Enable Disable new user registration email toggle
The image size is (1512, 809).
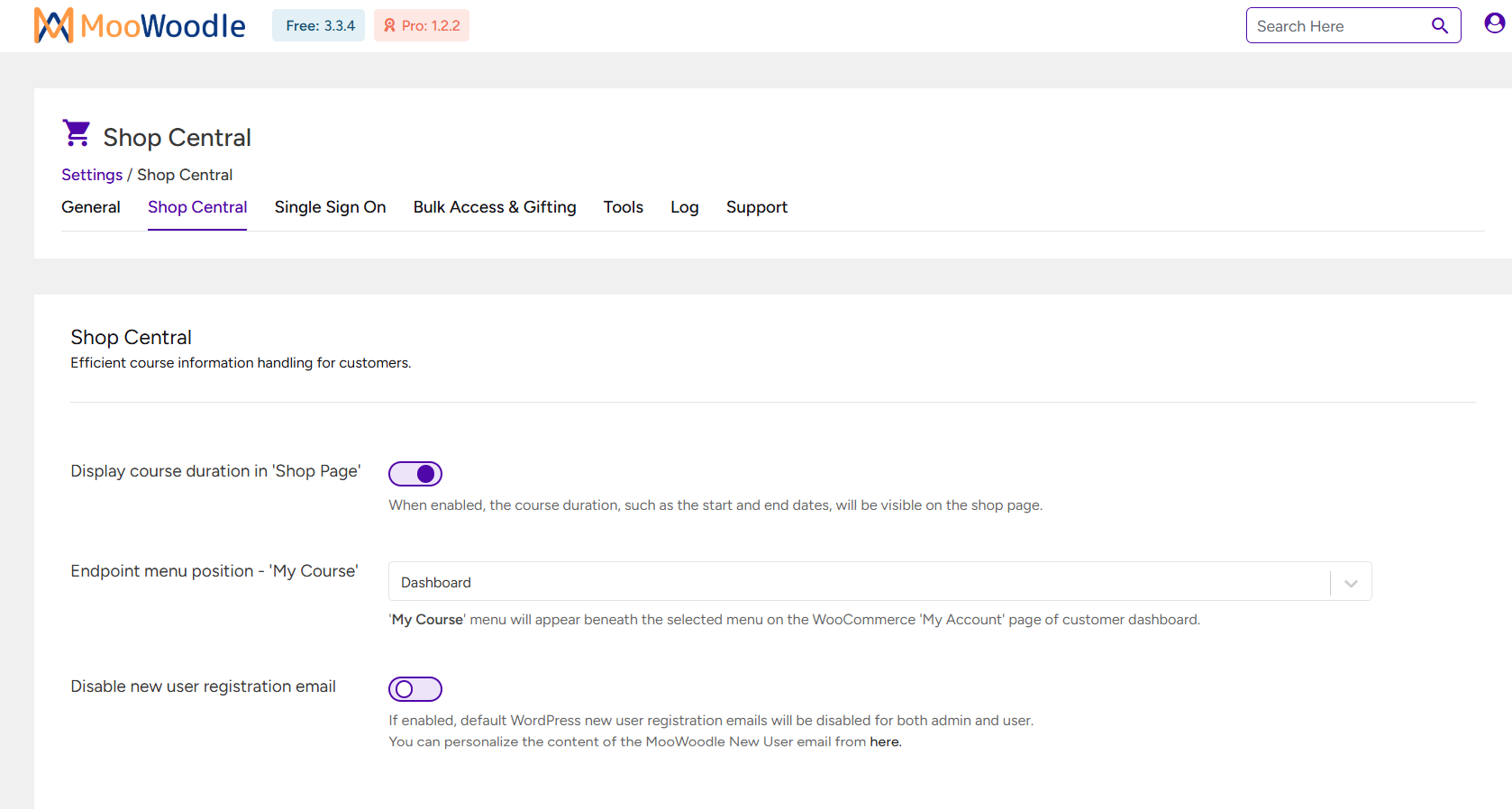[x=415, y=689]
